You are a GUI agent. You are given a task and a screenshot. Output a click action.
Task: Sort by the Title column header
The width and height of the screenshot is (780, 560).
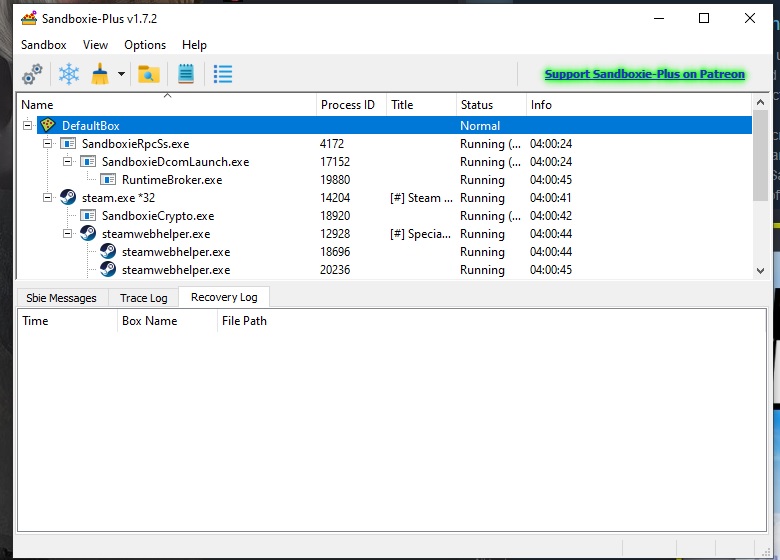point(421,104)
